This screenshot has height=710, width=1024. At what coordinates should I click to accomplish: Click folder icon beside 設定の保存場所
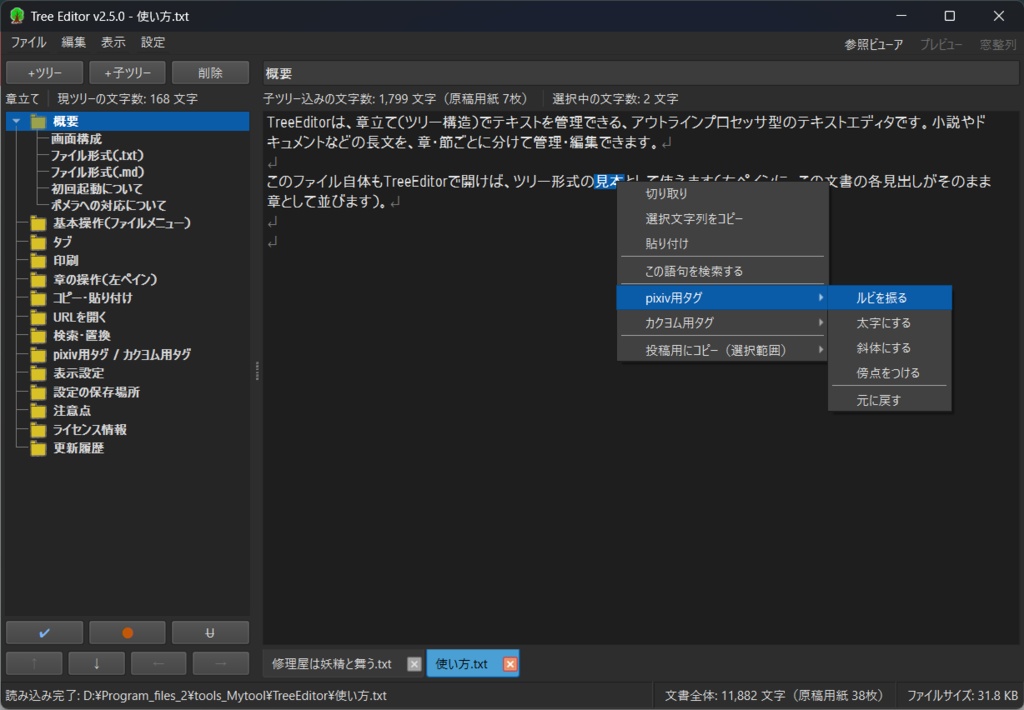click(x=39, y=393)
